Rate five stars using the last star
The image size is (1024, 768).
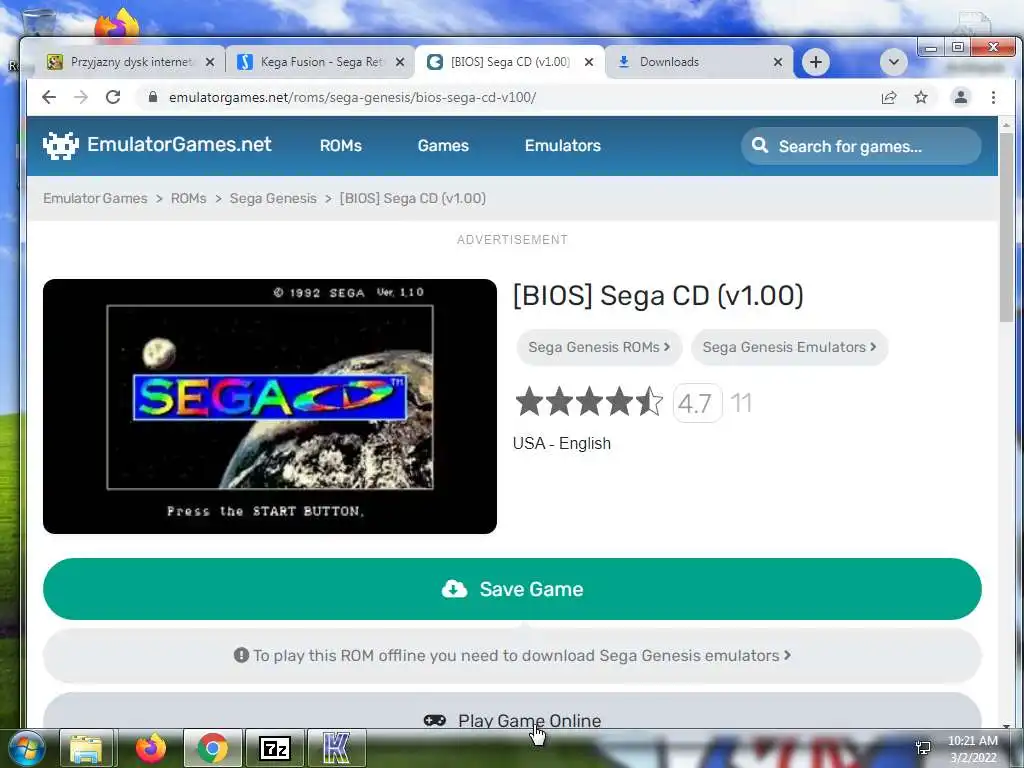coord(649,402)
